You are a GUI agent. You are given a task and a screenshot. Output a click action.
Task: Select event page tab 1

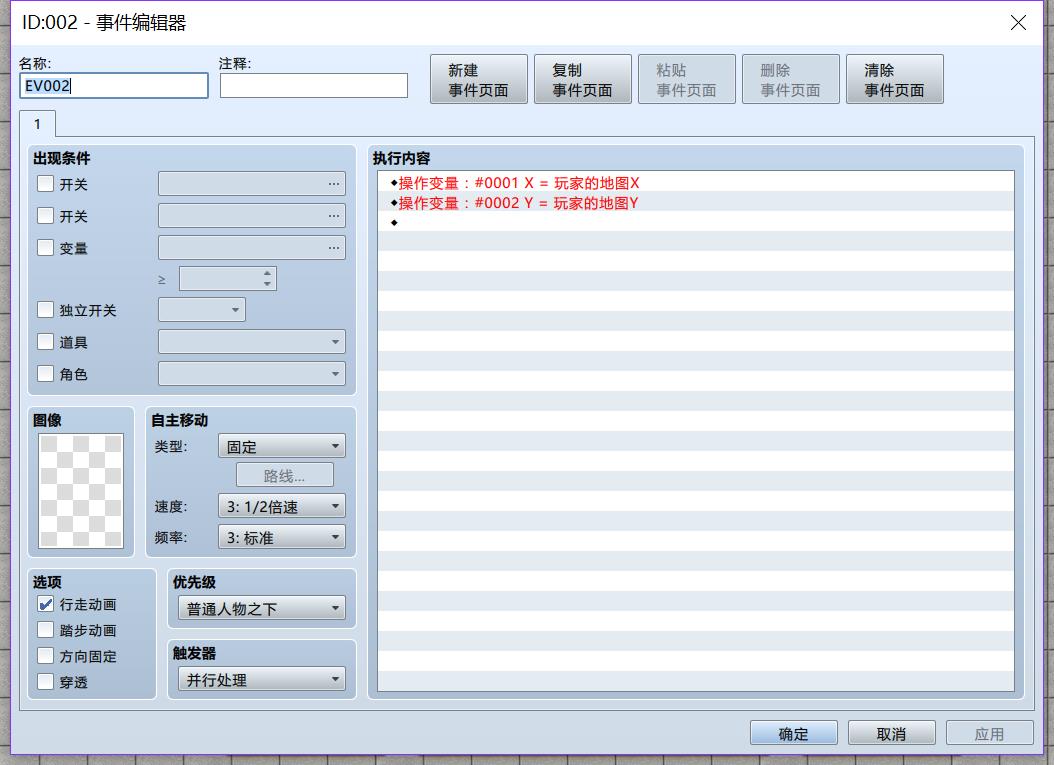[x=38, y=124]
